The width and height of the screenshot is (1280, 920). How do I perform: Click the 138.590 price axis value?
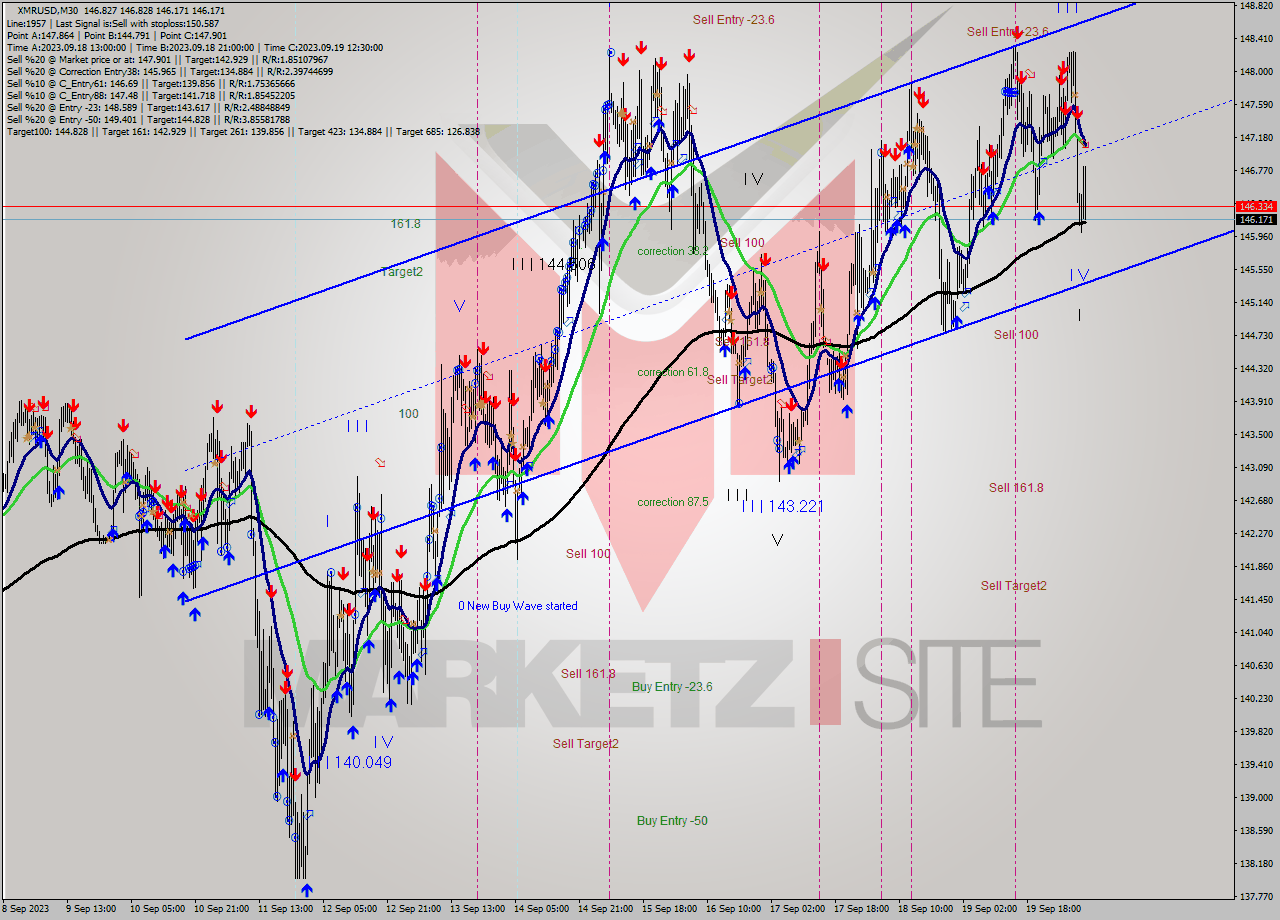pyautogui.click(x=1256, y=831)
